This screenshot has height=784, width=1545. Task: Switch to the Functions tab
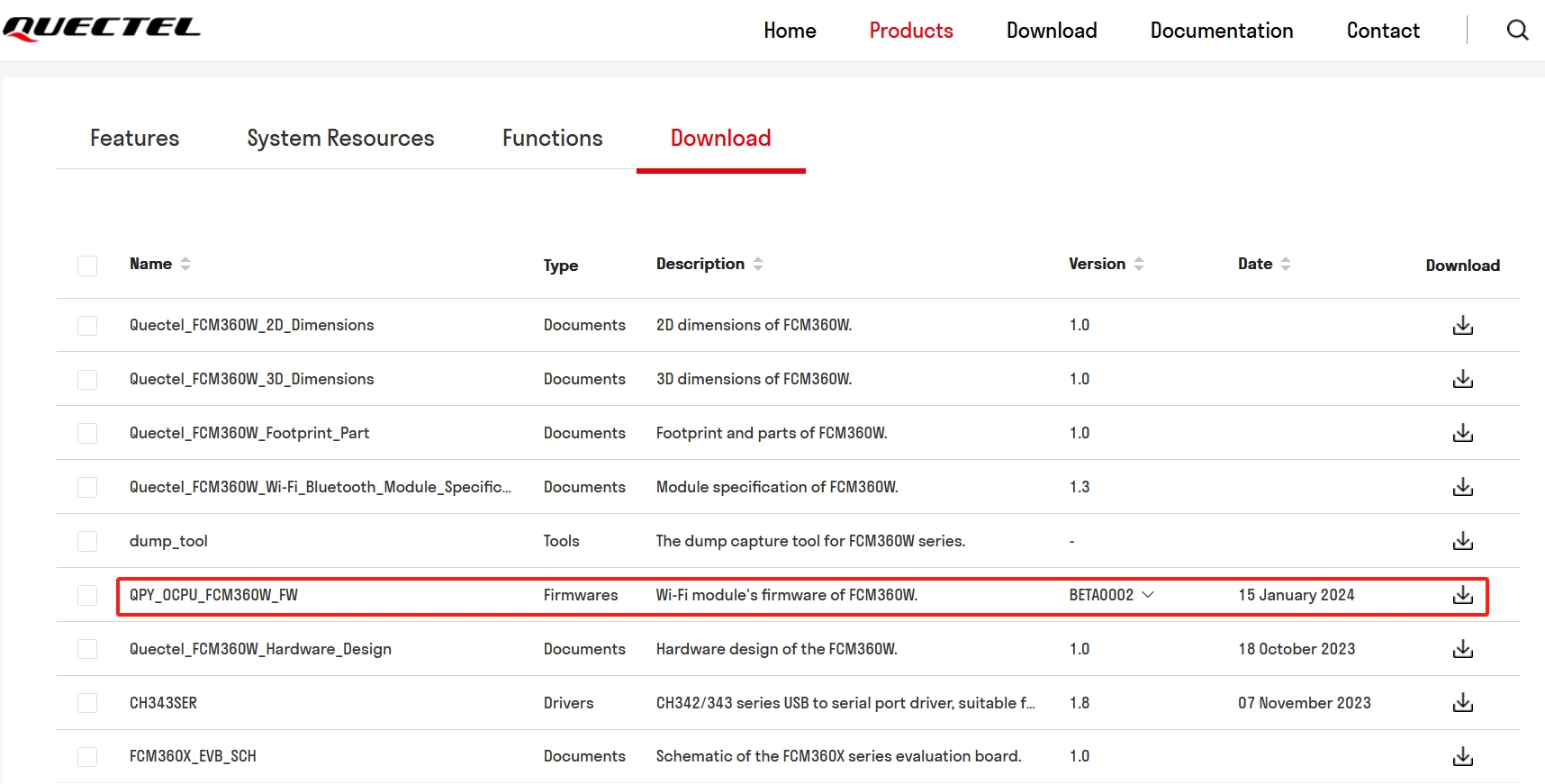552,138
